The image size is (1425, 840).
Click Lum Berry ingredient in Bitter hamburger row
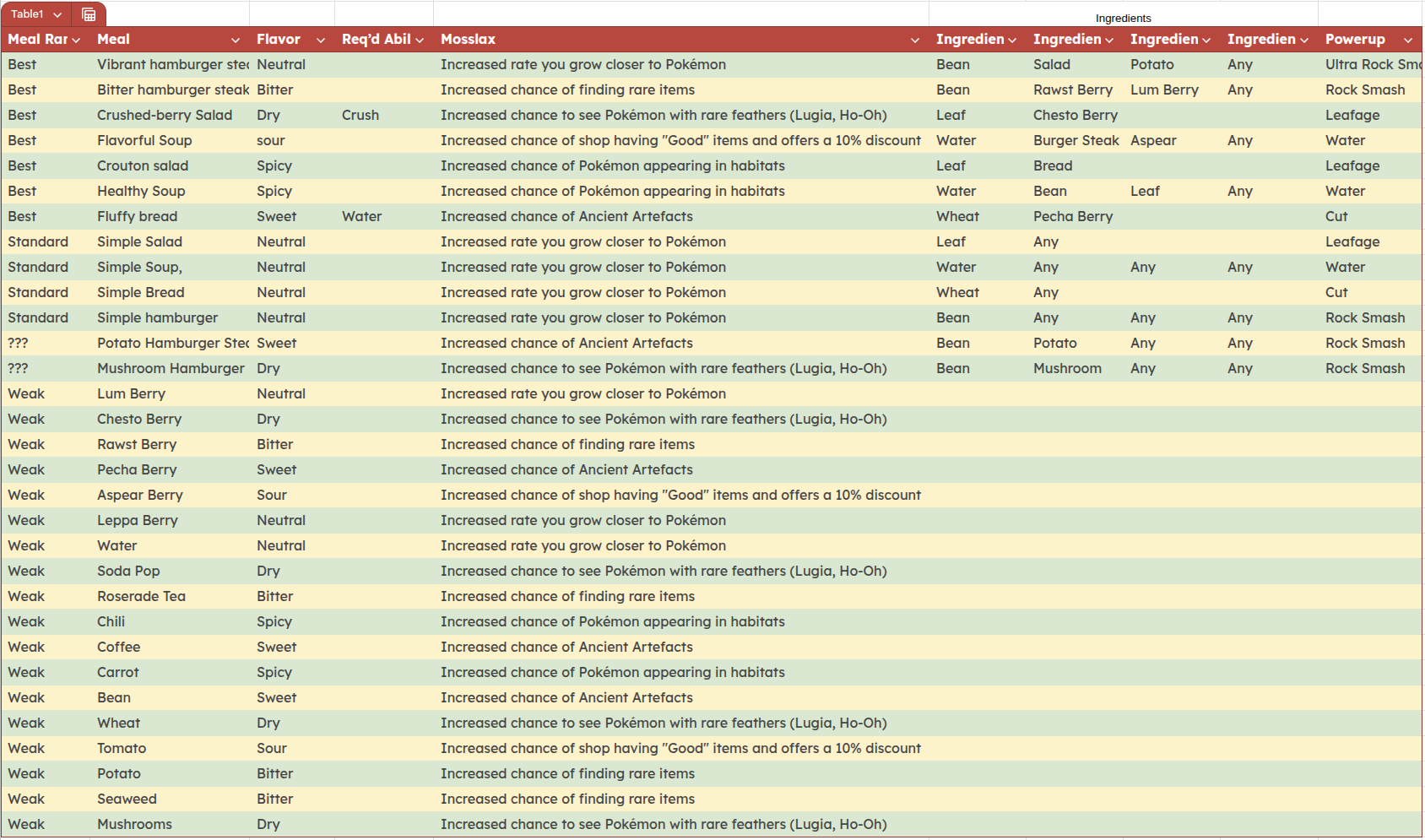(1172, 89)
